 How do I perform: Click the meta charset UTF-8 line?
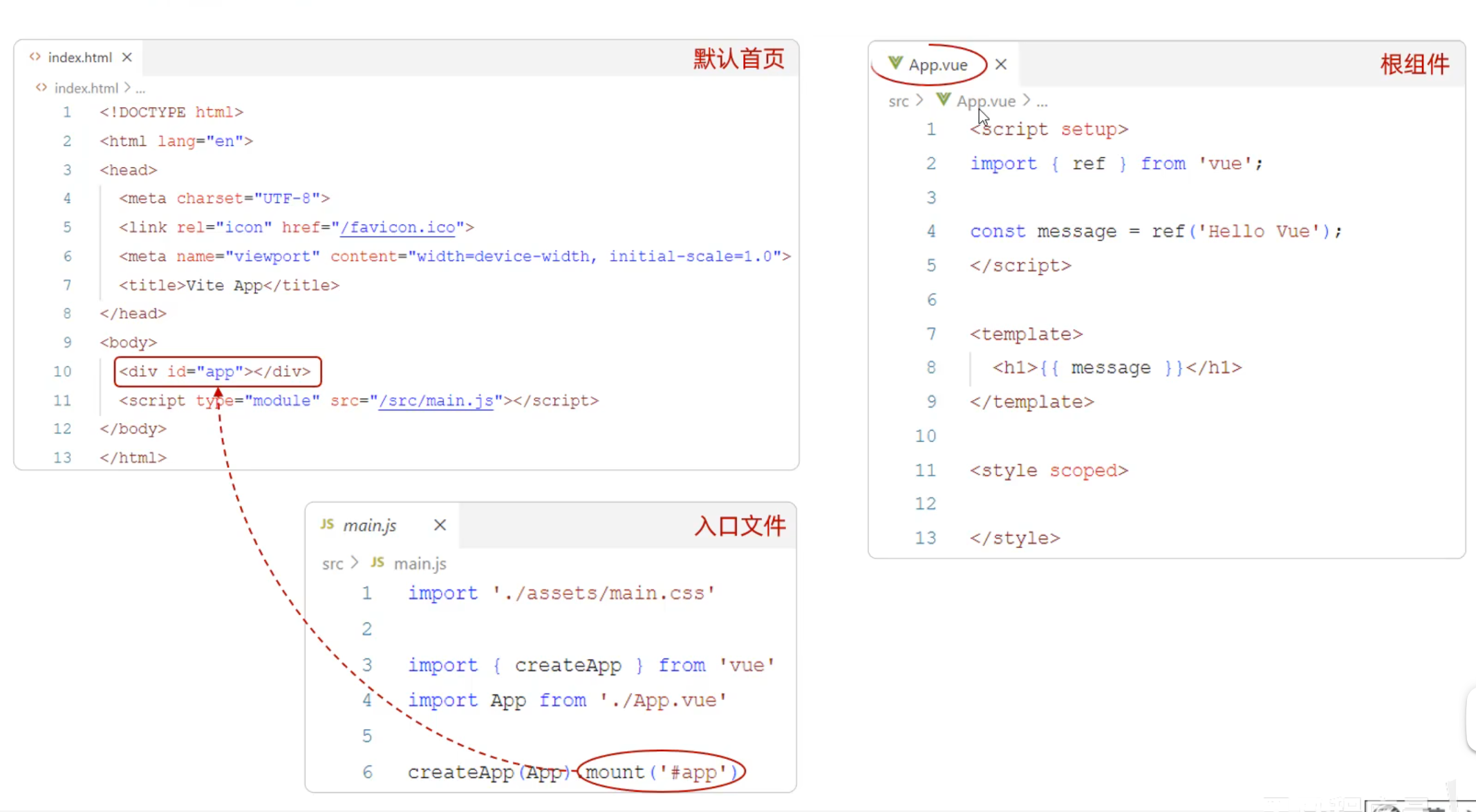click(x=224, y=198)
